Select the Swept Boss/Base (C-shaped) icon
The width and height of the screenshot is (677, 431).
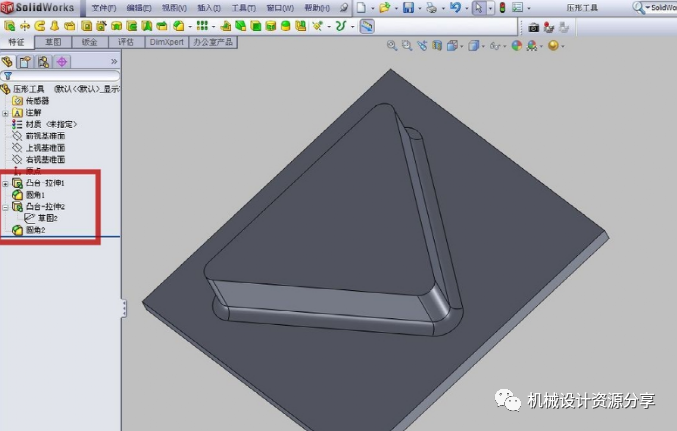(x=40, y=26)
